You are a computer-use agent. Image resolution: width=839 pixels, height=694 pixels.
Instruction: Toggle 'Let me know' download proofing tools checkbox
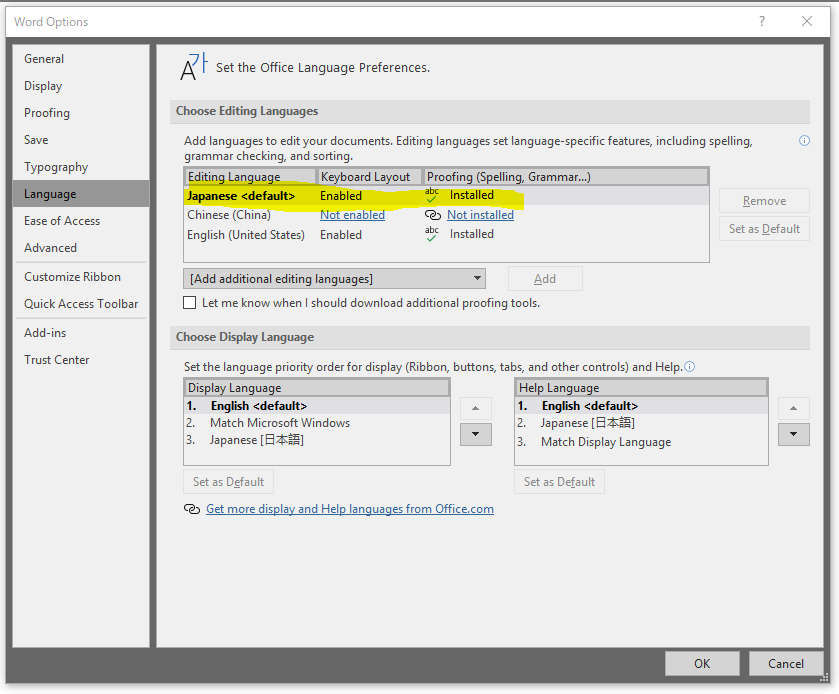click(x=189, y=303)
